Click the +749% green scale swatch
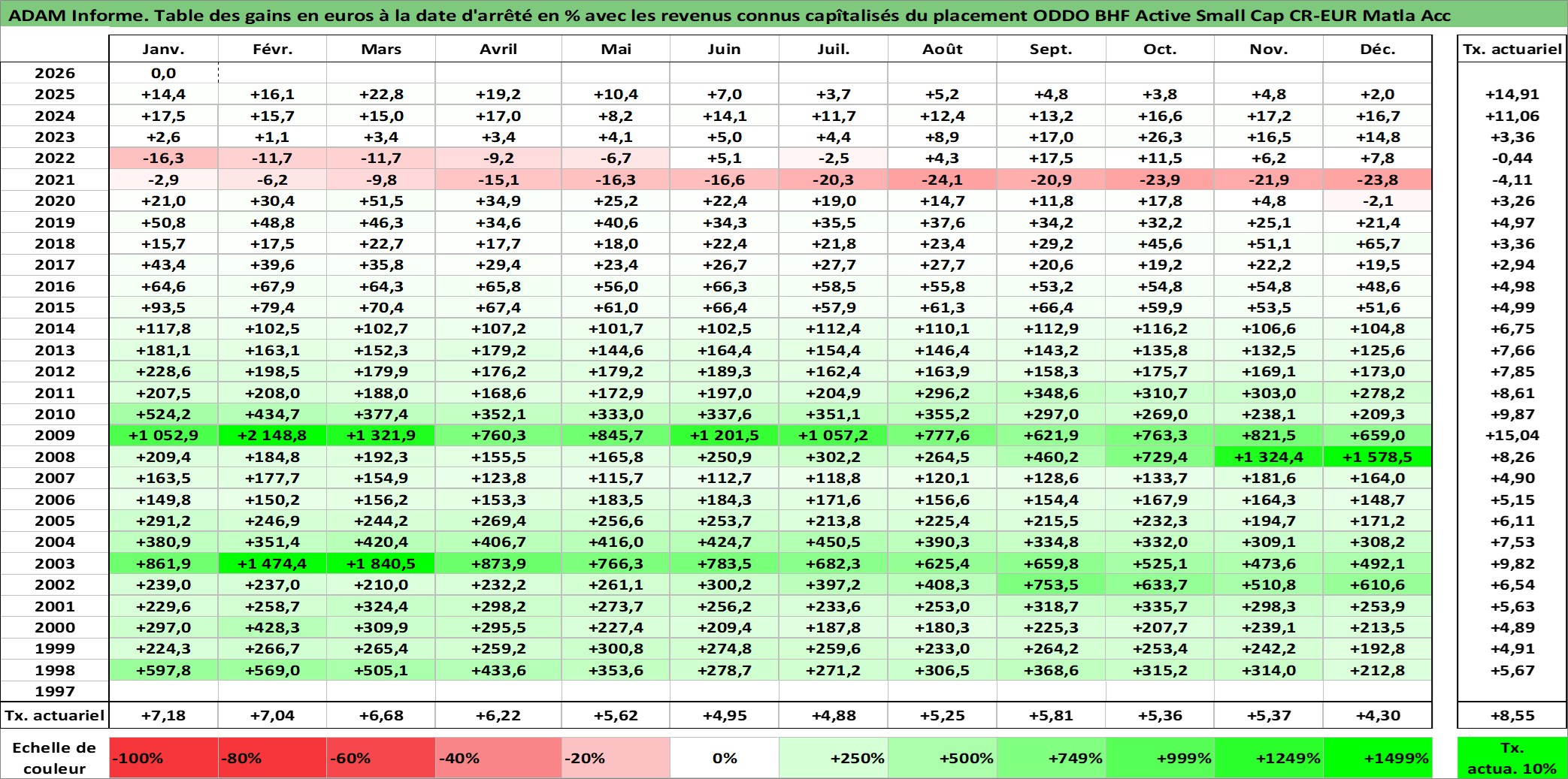The height and width of the screenshot is (779, 1568). coord(1051,757)
